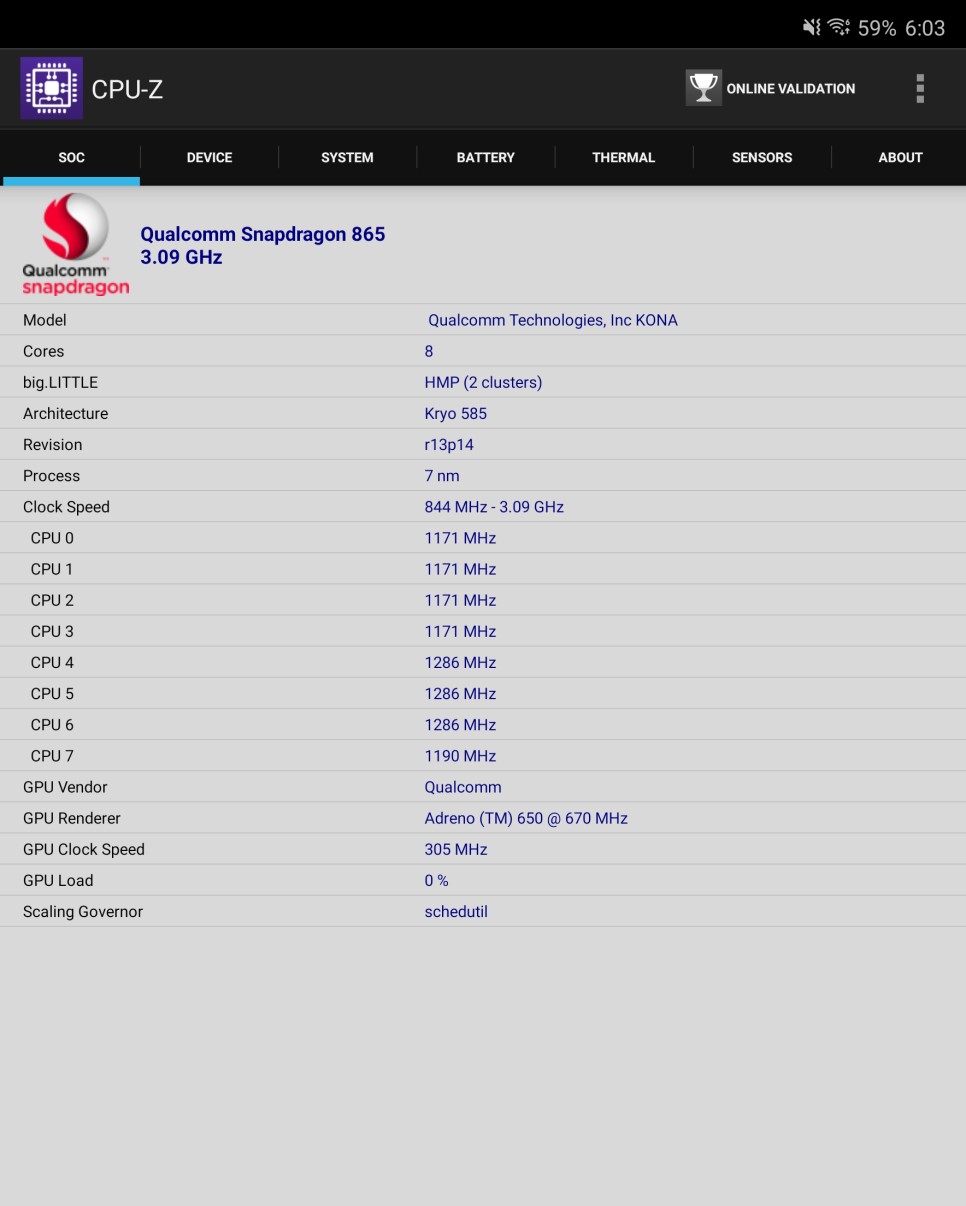Tap the Scaling Governor label
Image resolution: width=966 pixels, height=1206 pixels.
pos(83,911)
